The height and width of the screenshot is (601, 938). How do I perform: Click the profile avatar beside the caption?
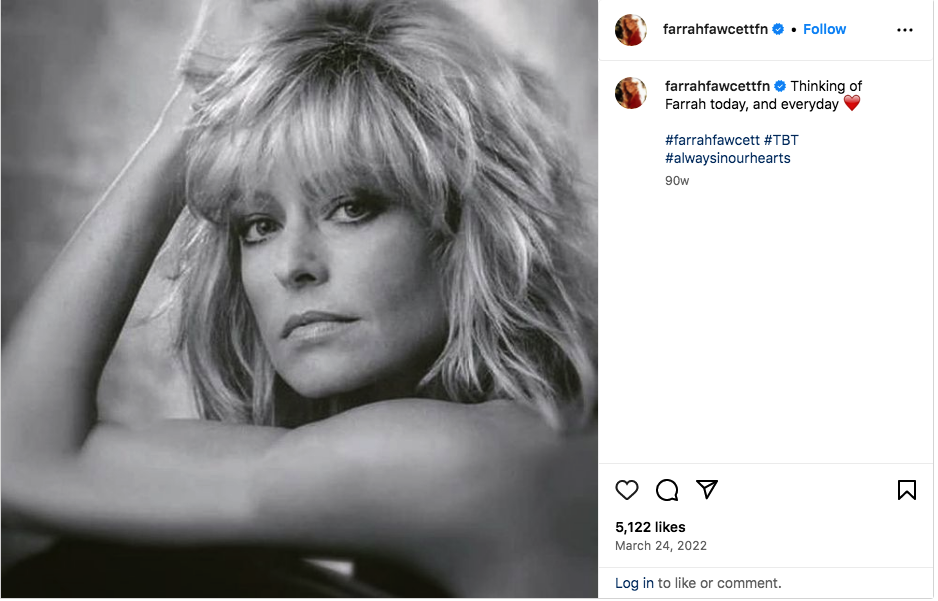[631, 93]
